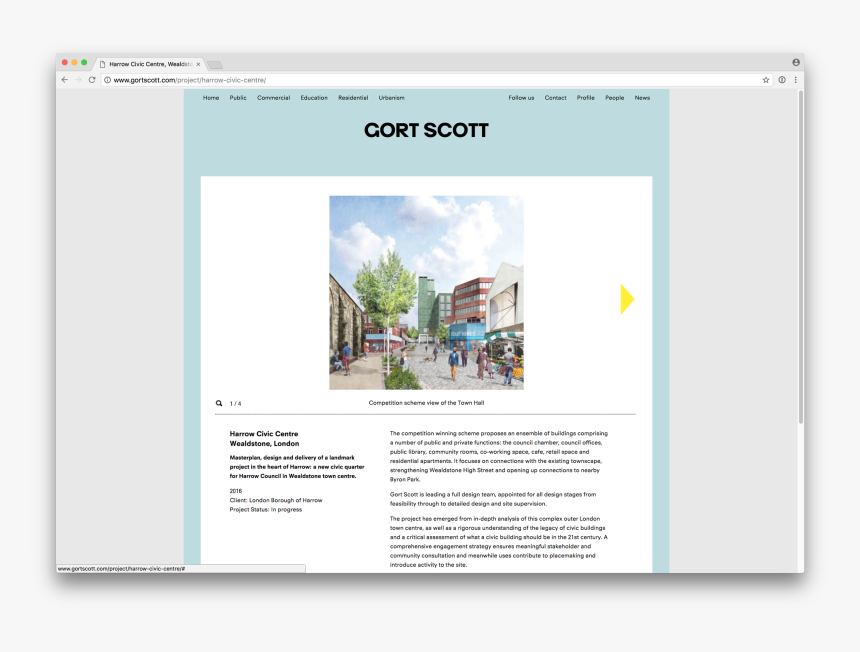
Task: Open the Public nav menu item
Action: tap(238, 98)
